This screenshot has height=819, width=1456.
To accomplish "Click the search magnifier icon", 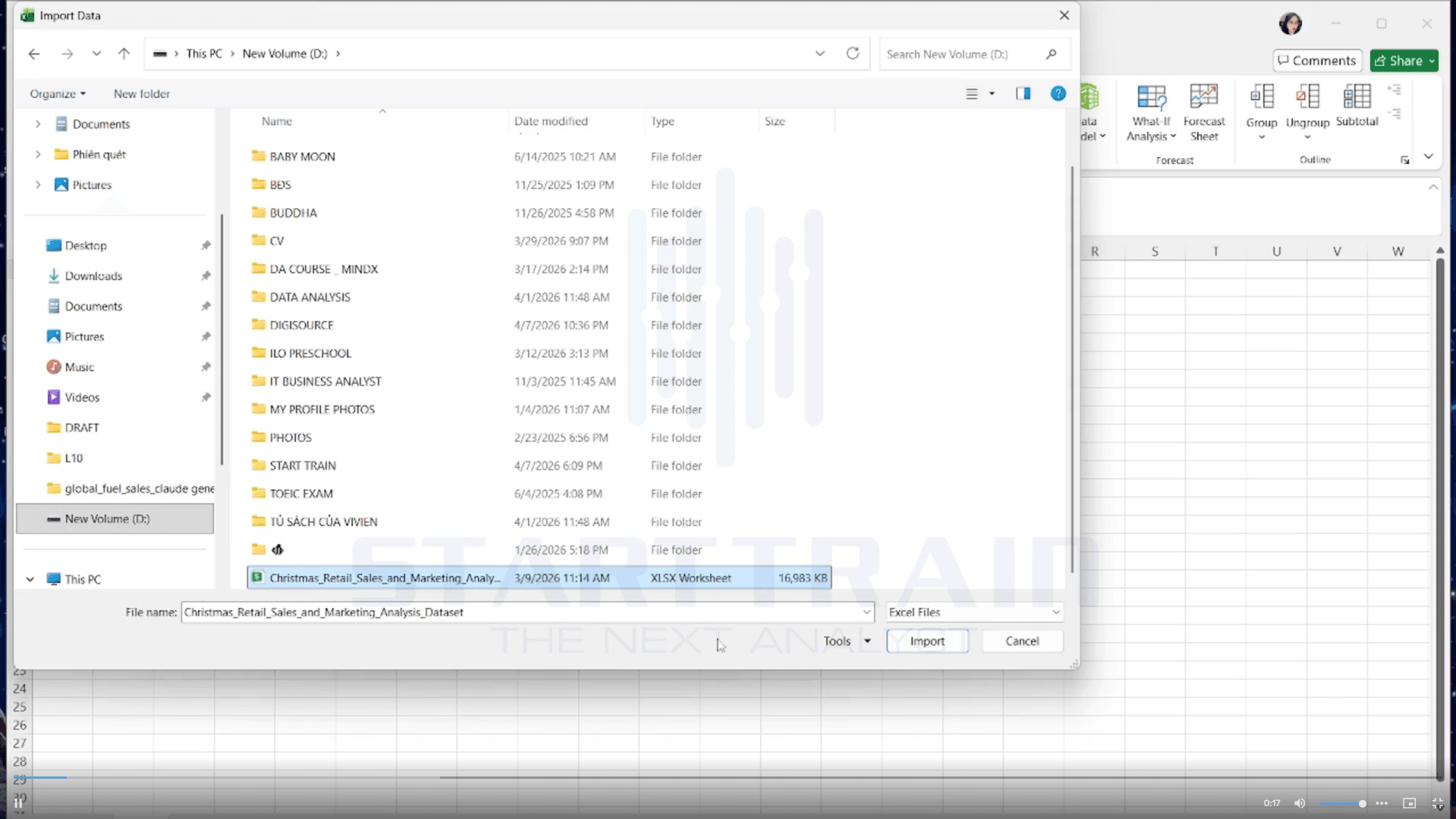I will click(1051, 54).
